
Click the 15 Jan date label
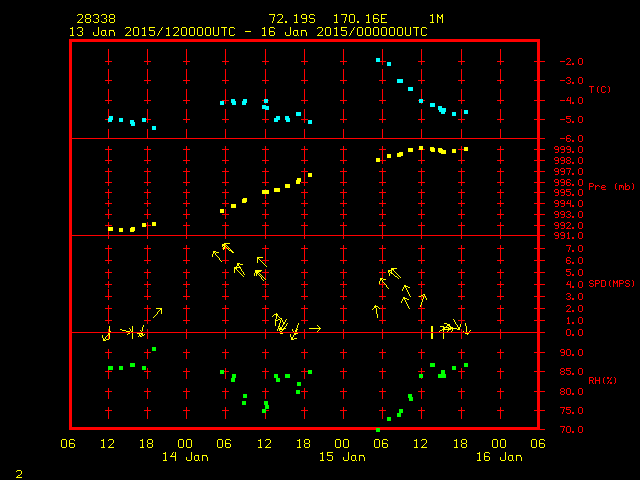pyautogui.click(x=342, y=457)
